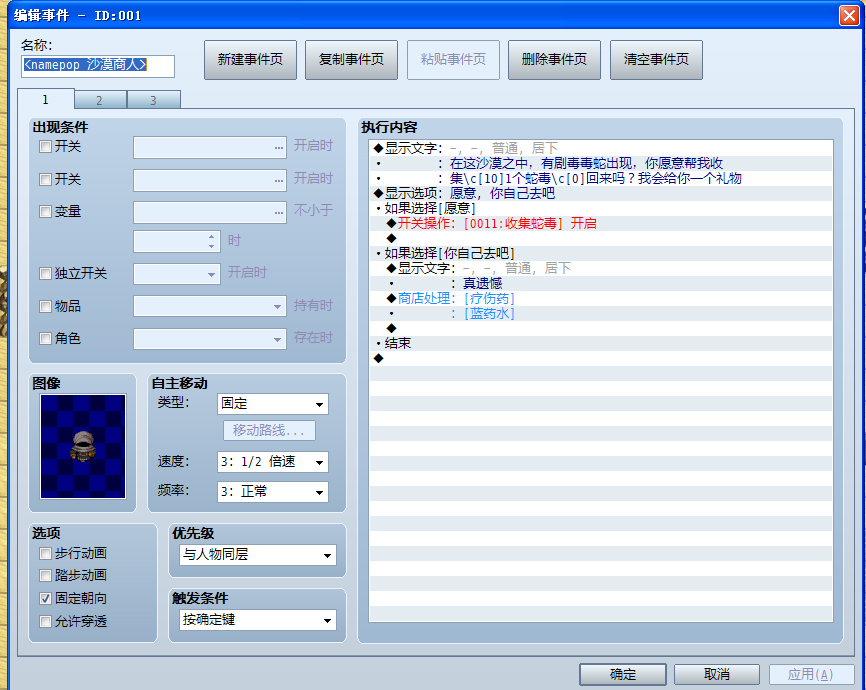
Task: Toggle the 踏步动画 option
Action: pos(45,575)
